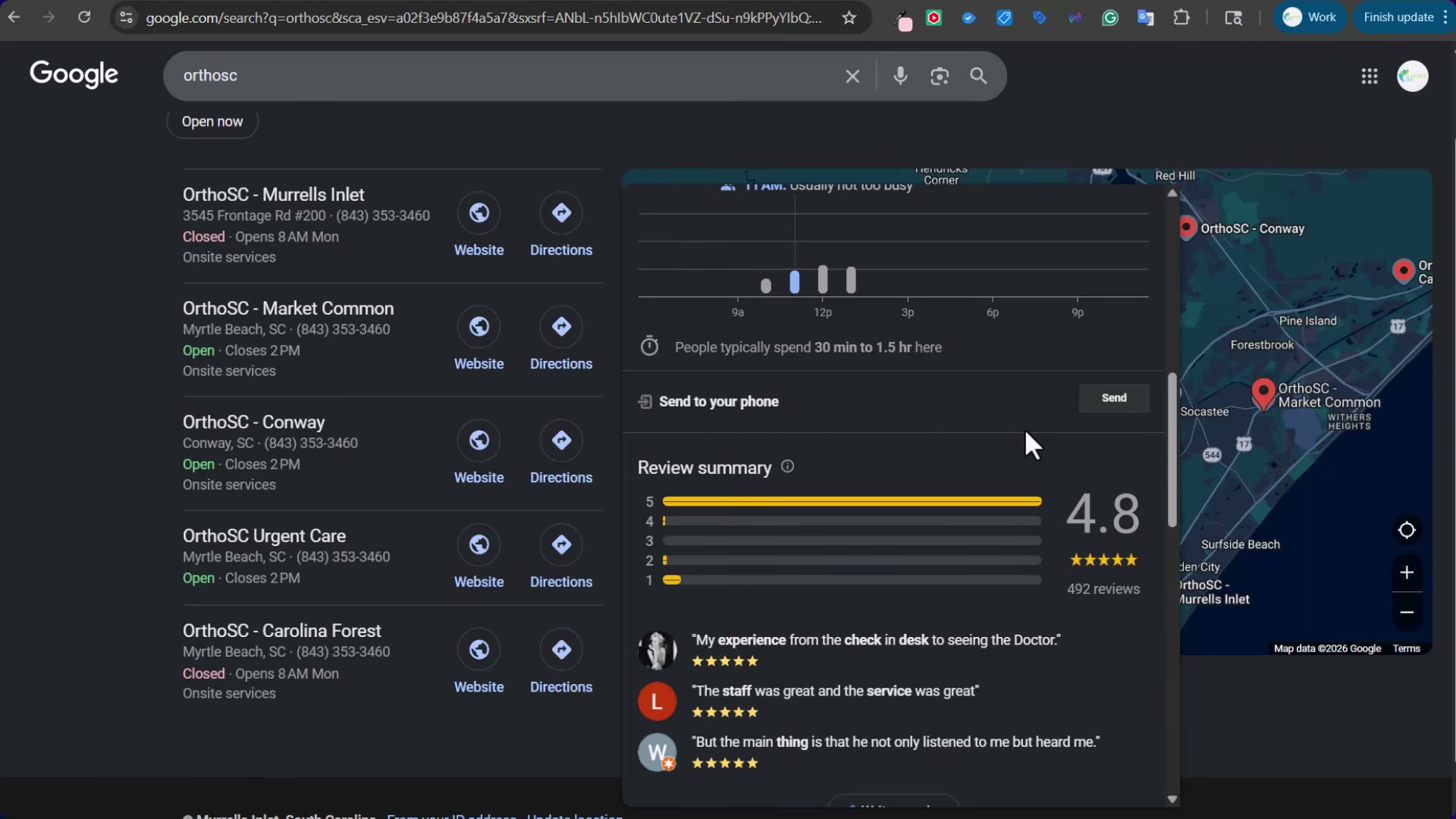Open OrthoSC - Conway listing
This screenshot has width=1456, height=819.
click(x=253, y=422)
